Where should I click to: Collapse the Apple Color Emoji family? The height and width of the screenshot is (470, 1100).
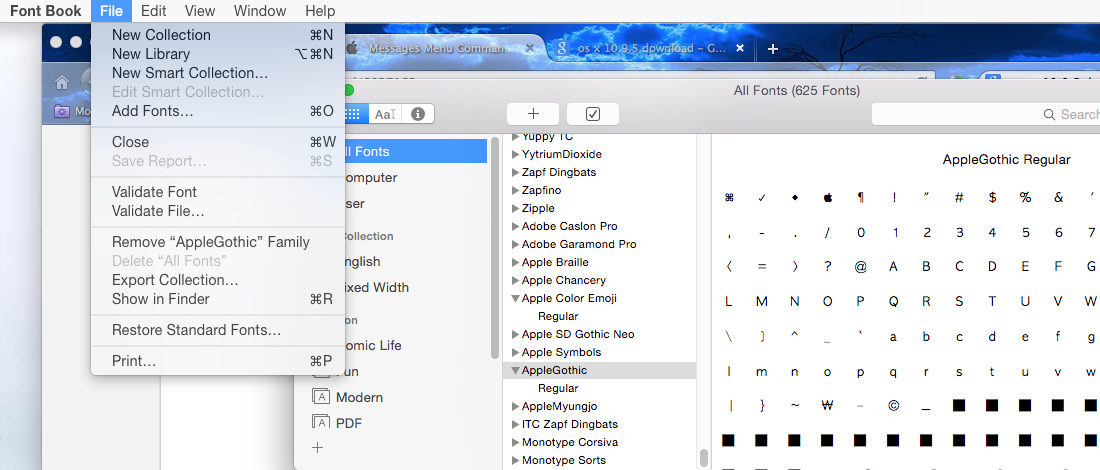[516, 299]
